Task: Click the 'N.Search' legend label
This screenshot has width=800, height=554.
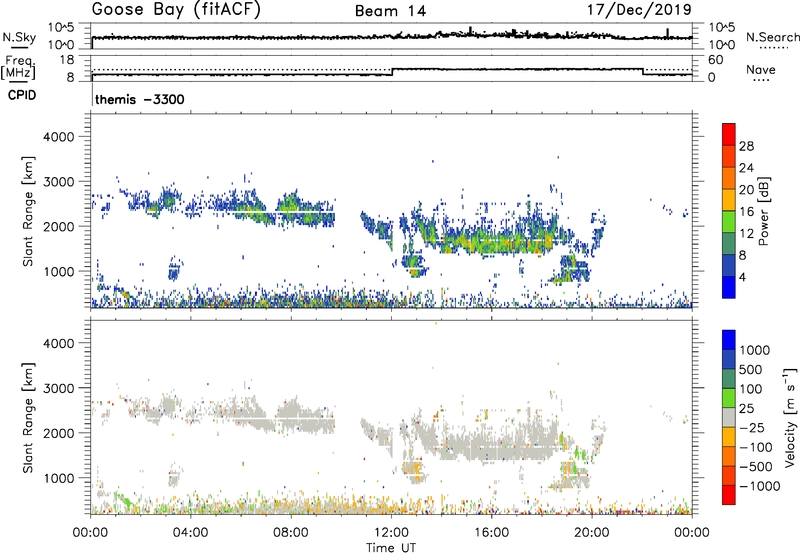Action: click(772, 37)
